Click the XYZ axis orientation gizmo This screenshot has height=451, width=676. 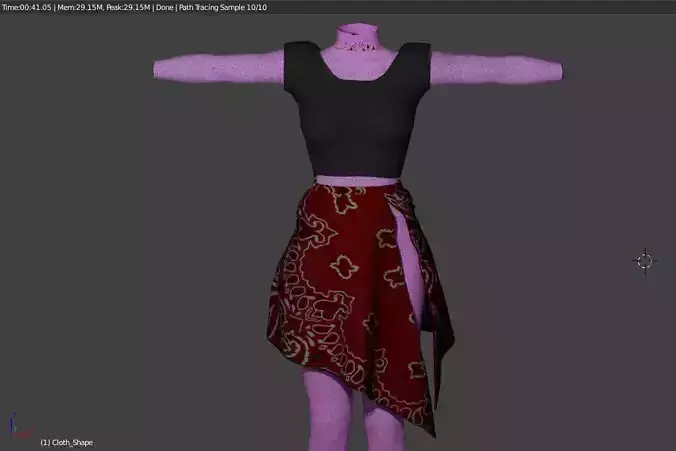19,425
